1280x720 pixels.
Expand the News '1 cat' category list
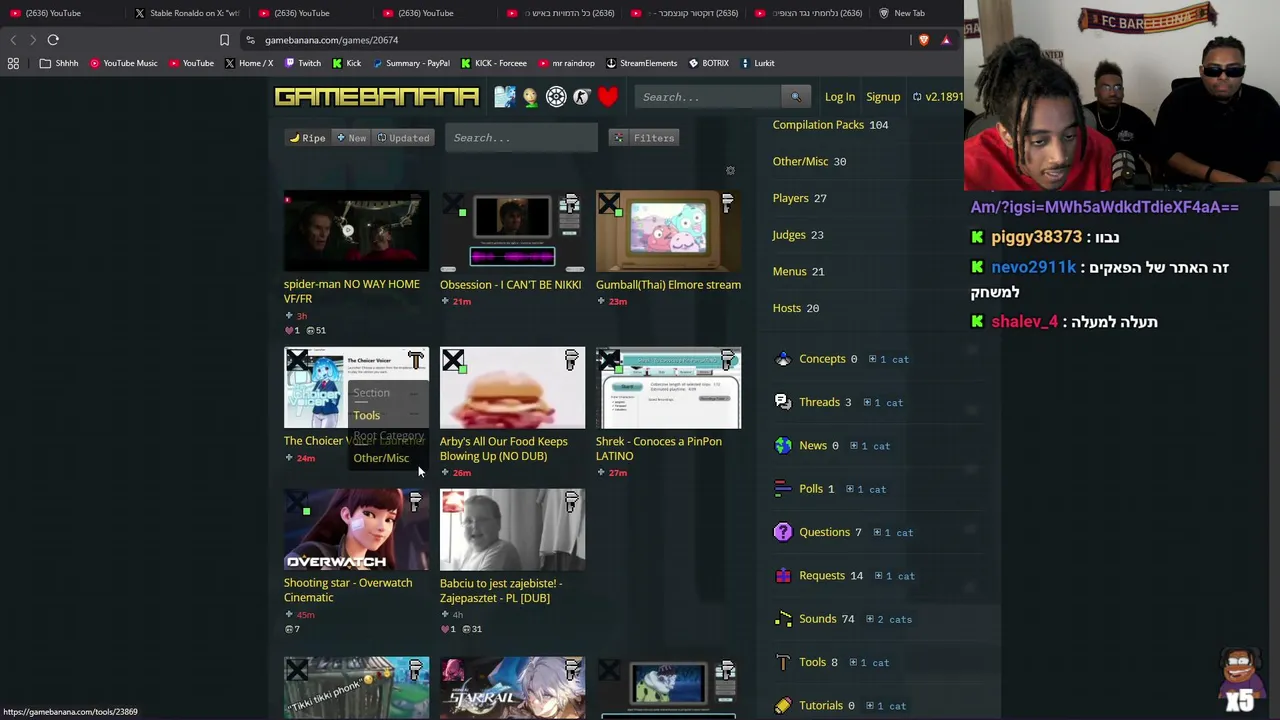click(869, 446)
